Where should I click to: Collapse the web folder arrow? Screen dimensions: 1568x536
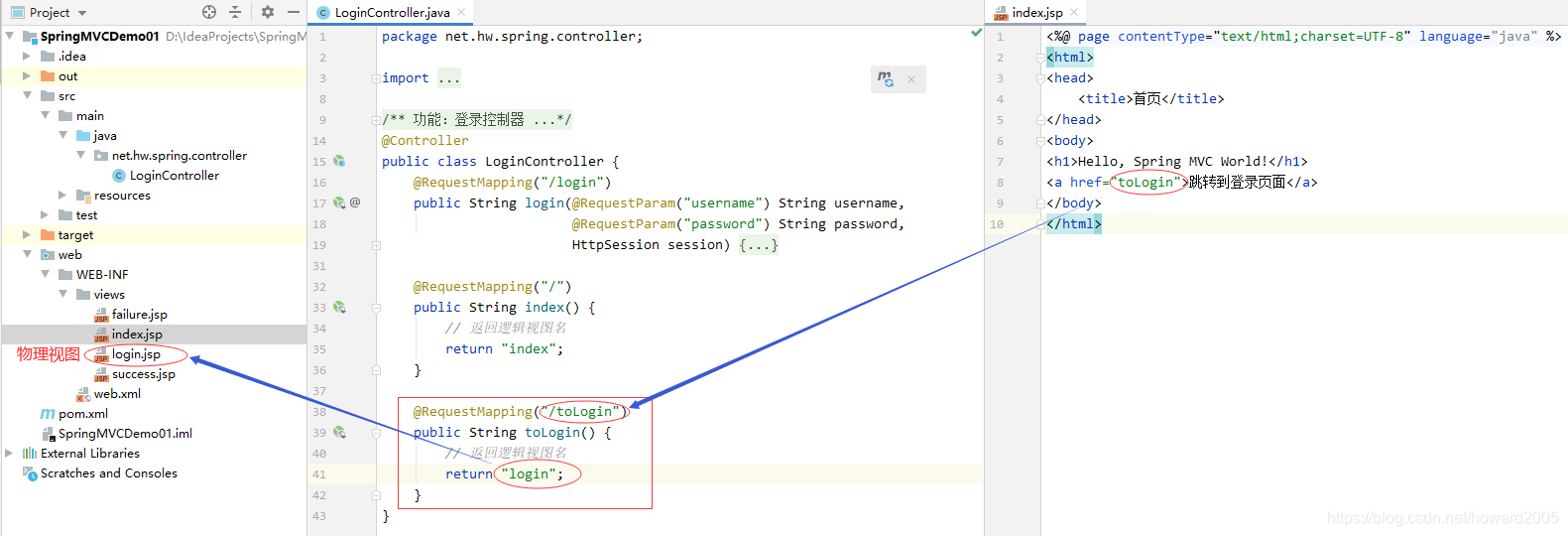pyautogui.click(x=27, y=255)
